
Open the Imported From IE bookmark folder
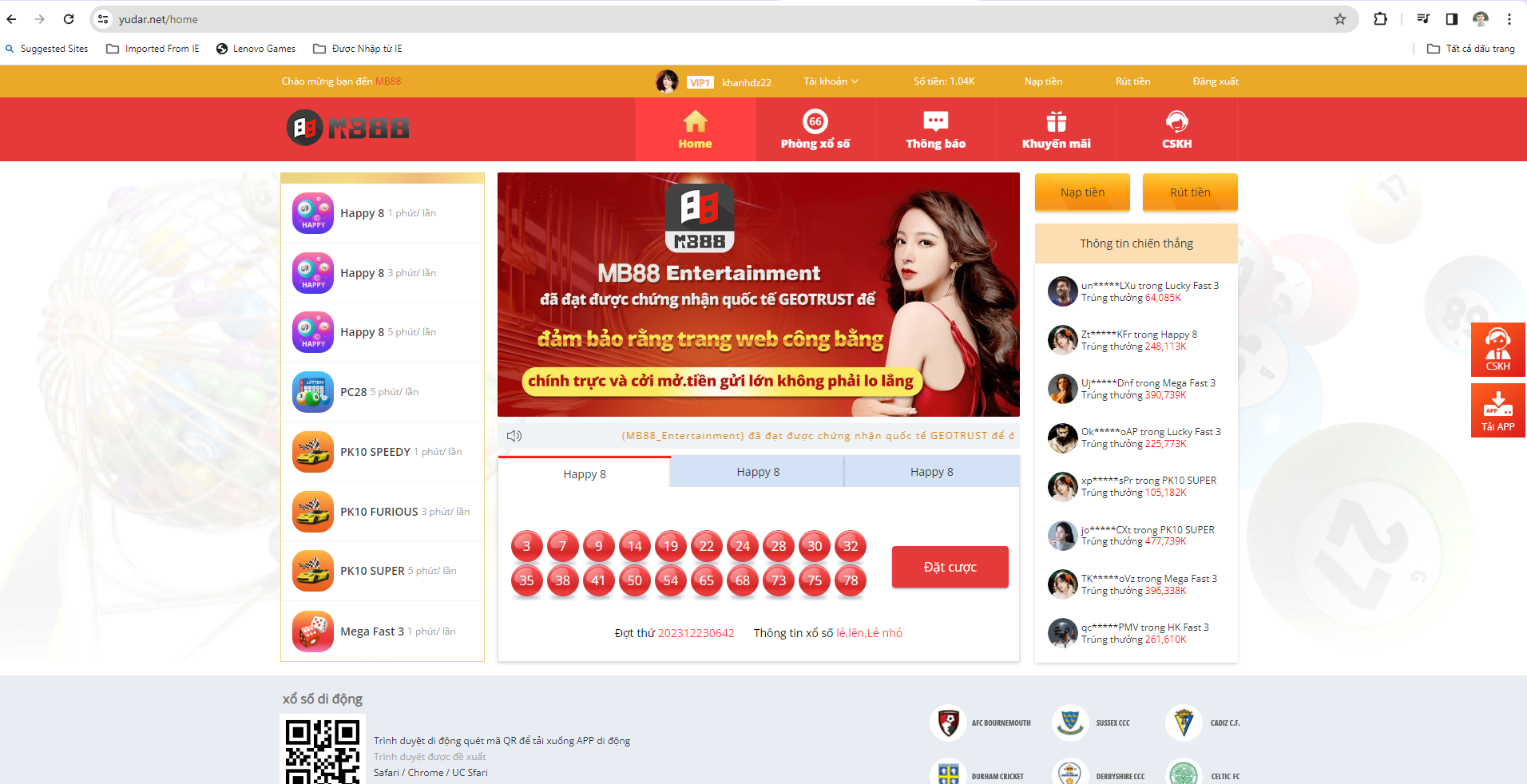(153, 49)
